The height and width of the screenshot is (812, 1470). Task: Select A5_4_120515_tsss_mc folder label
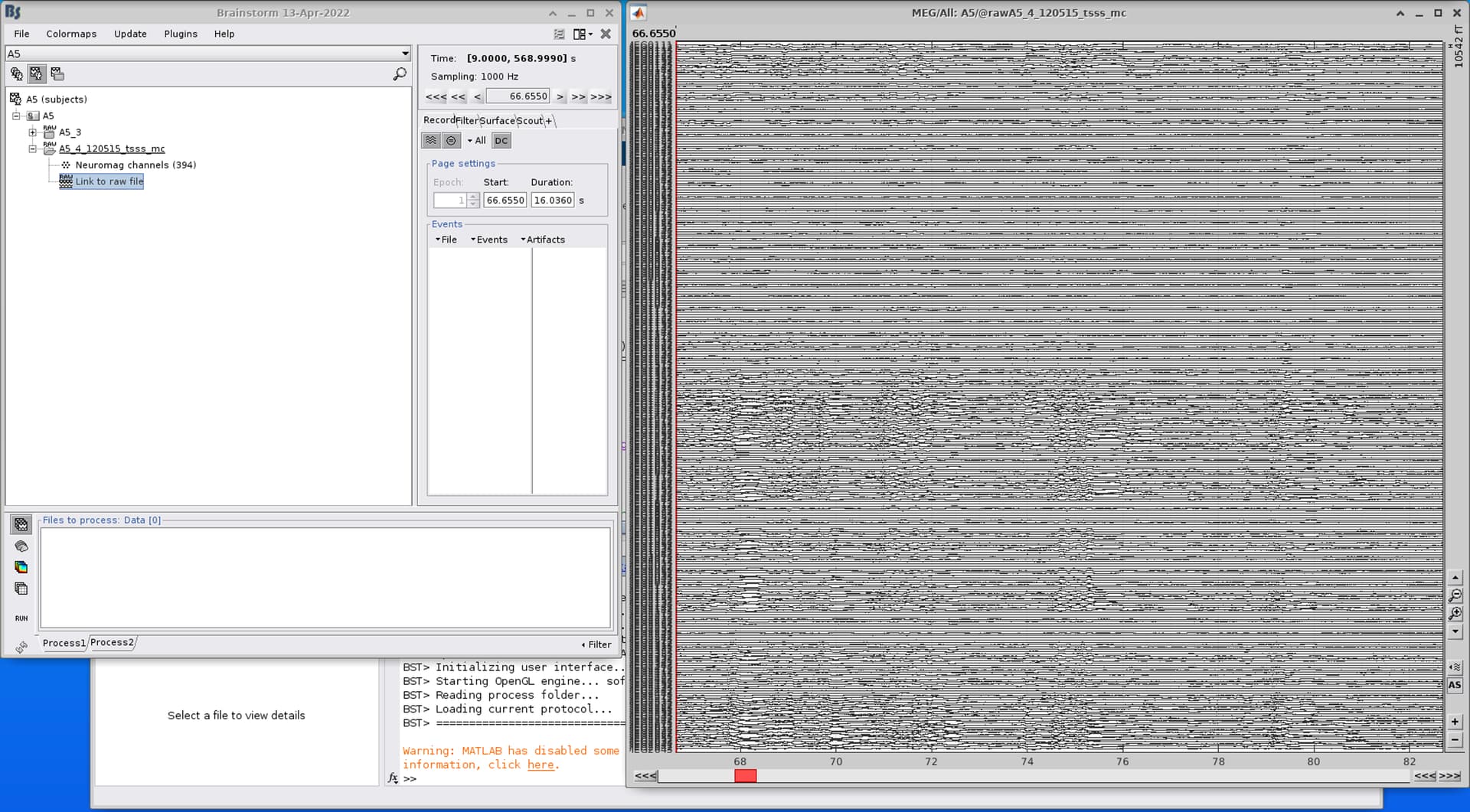(x=112, y=149)
